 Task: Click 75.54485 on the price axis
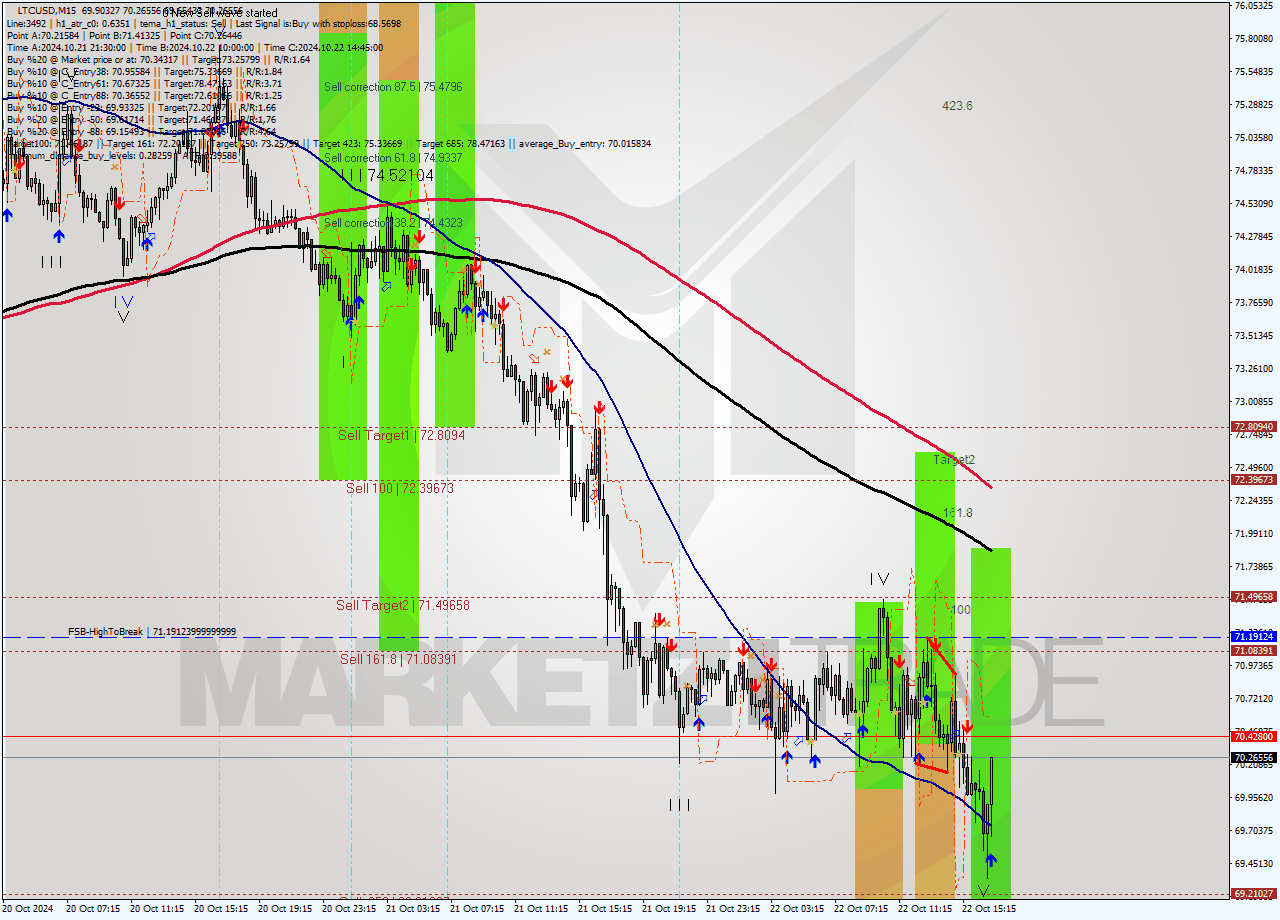(1253, 72)
